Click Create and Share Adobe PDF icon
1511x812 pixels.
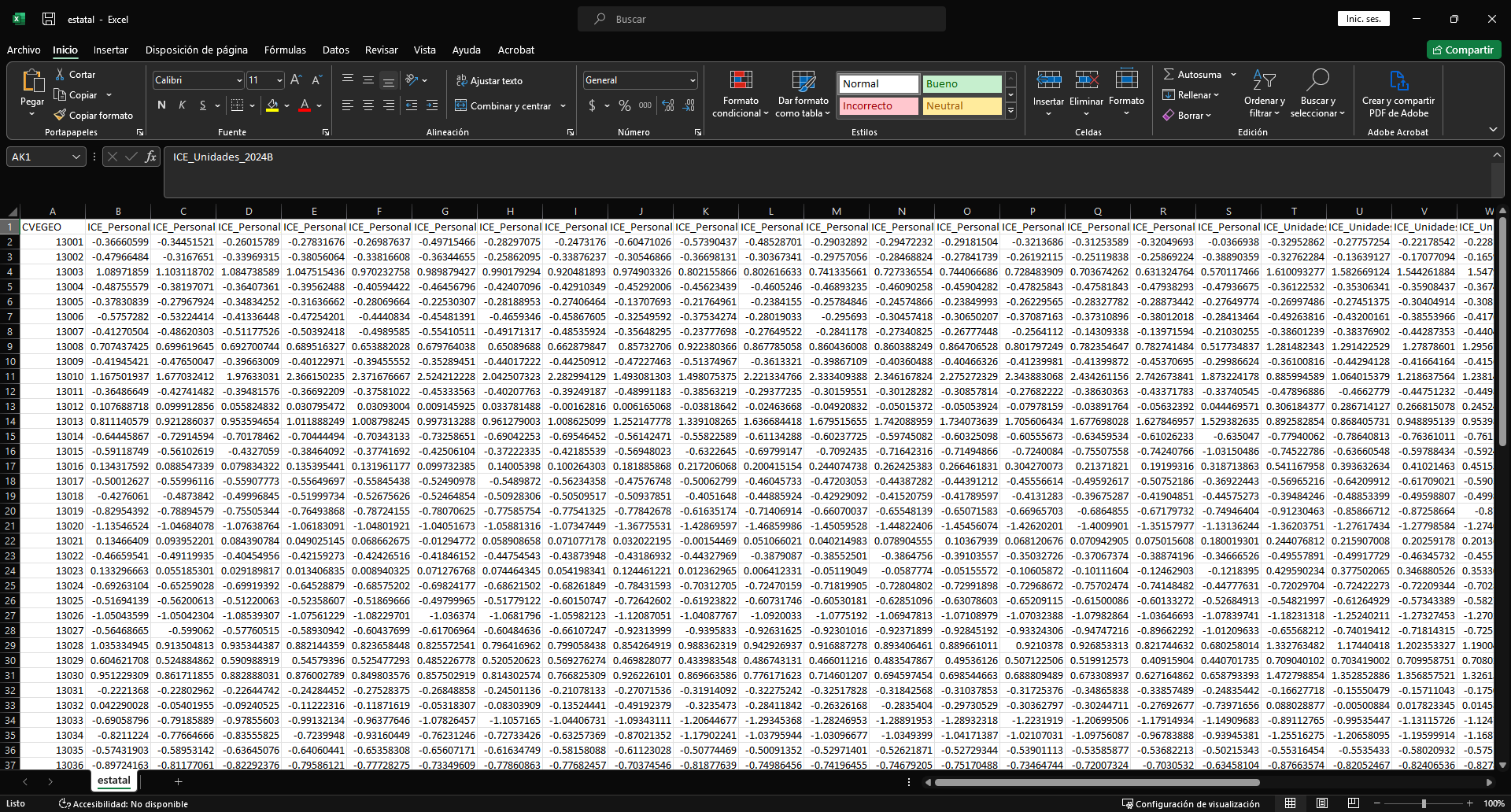pyautogui.click(x=1398, y=80)
